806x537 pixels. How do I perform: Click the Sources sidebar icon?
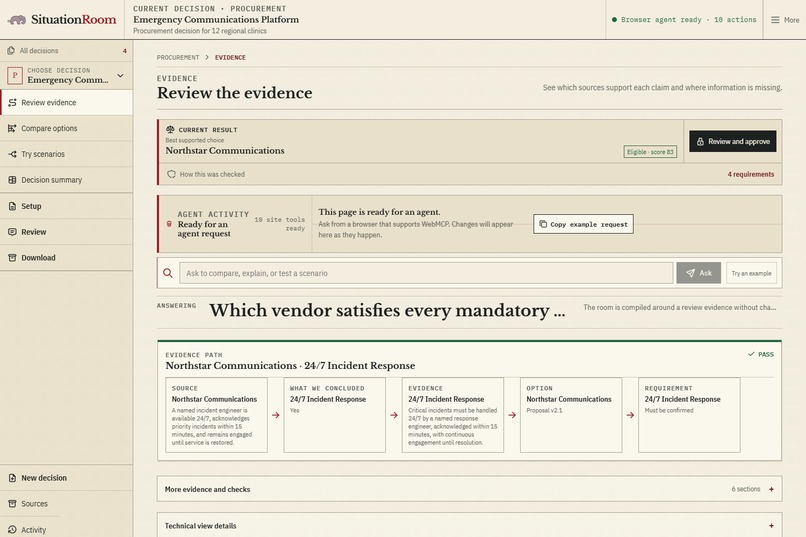click(x=12, y=504)
